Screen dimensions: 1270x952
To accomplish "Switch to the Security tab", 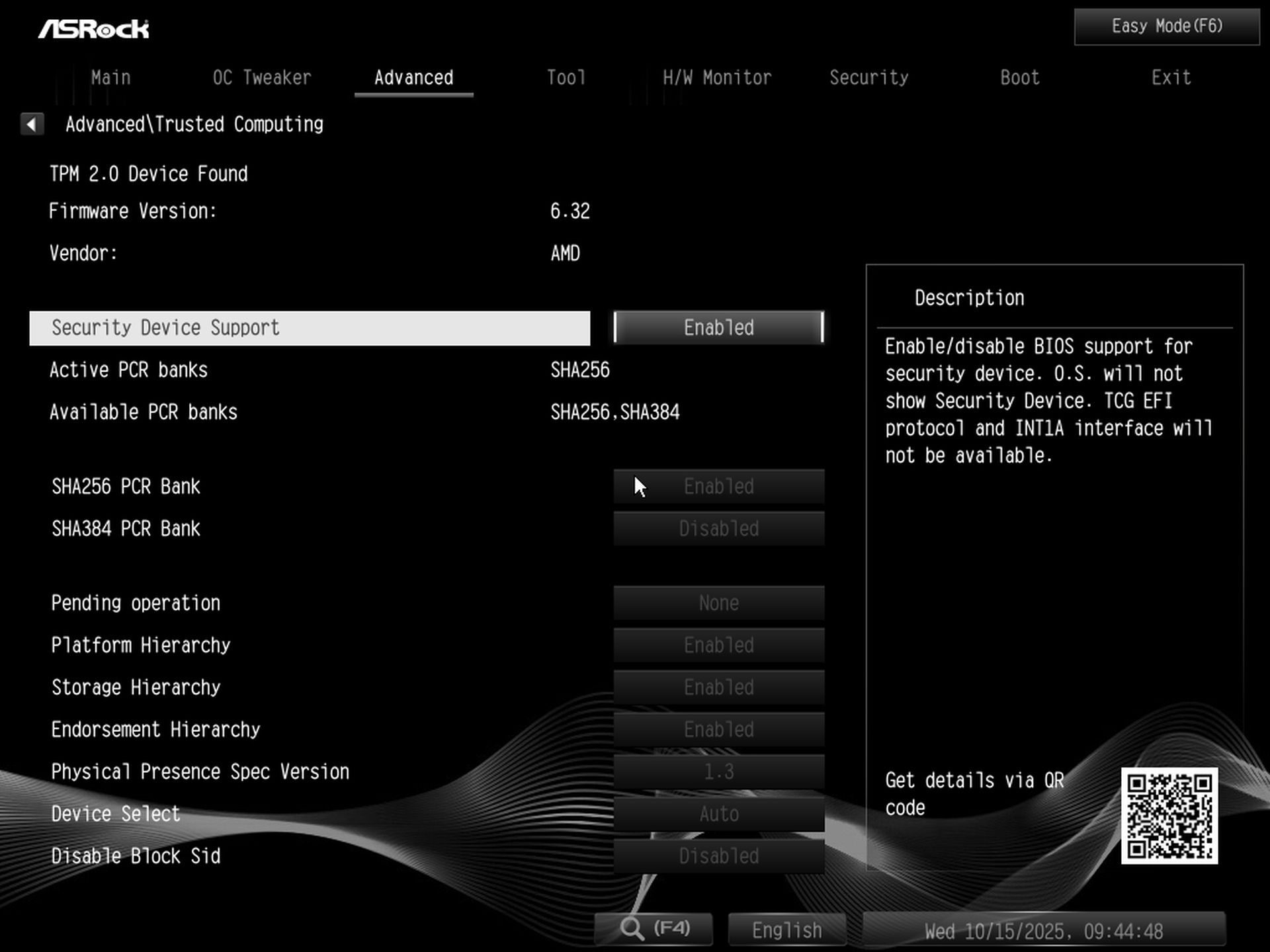I will [869, 77].
